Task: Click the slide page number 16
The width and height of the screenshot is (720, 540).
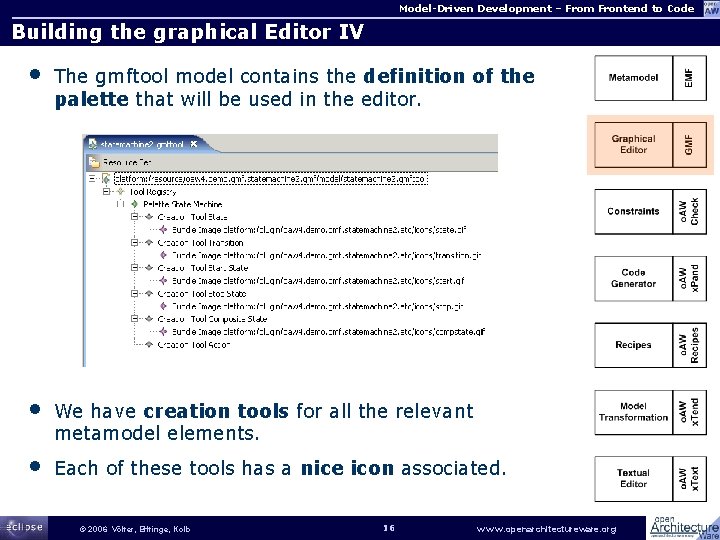Action: [x=389, y=528]
